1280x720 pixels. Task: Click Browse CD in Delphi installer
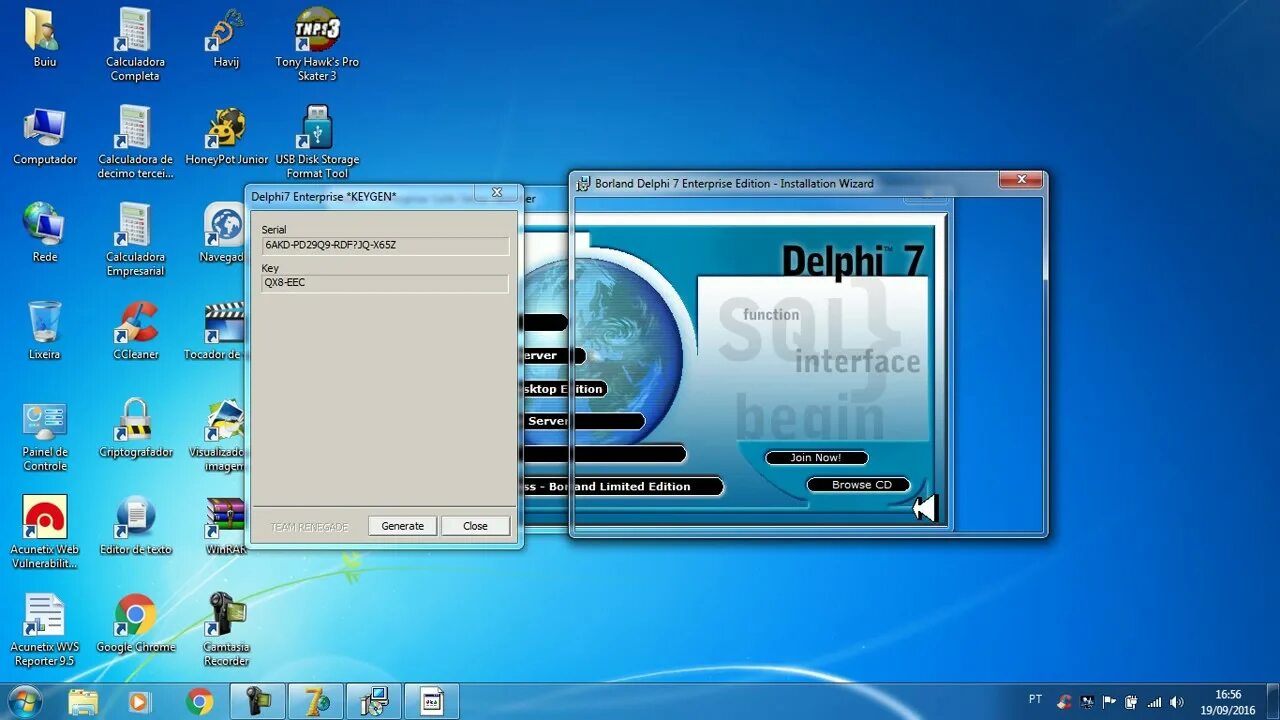pos(860,485)
